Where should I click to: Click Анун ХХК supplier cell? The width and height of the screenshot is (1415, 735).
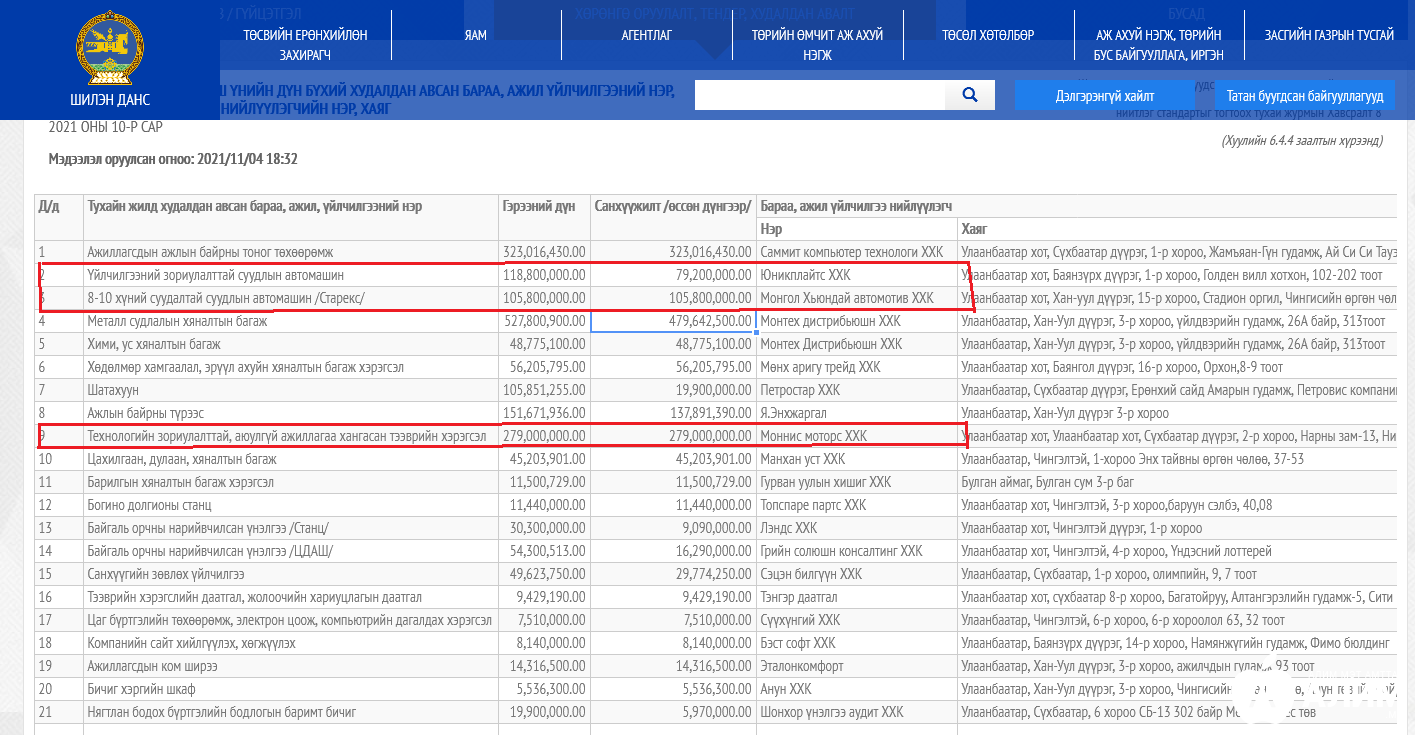(x=856, y=689)
